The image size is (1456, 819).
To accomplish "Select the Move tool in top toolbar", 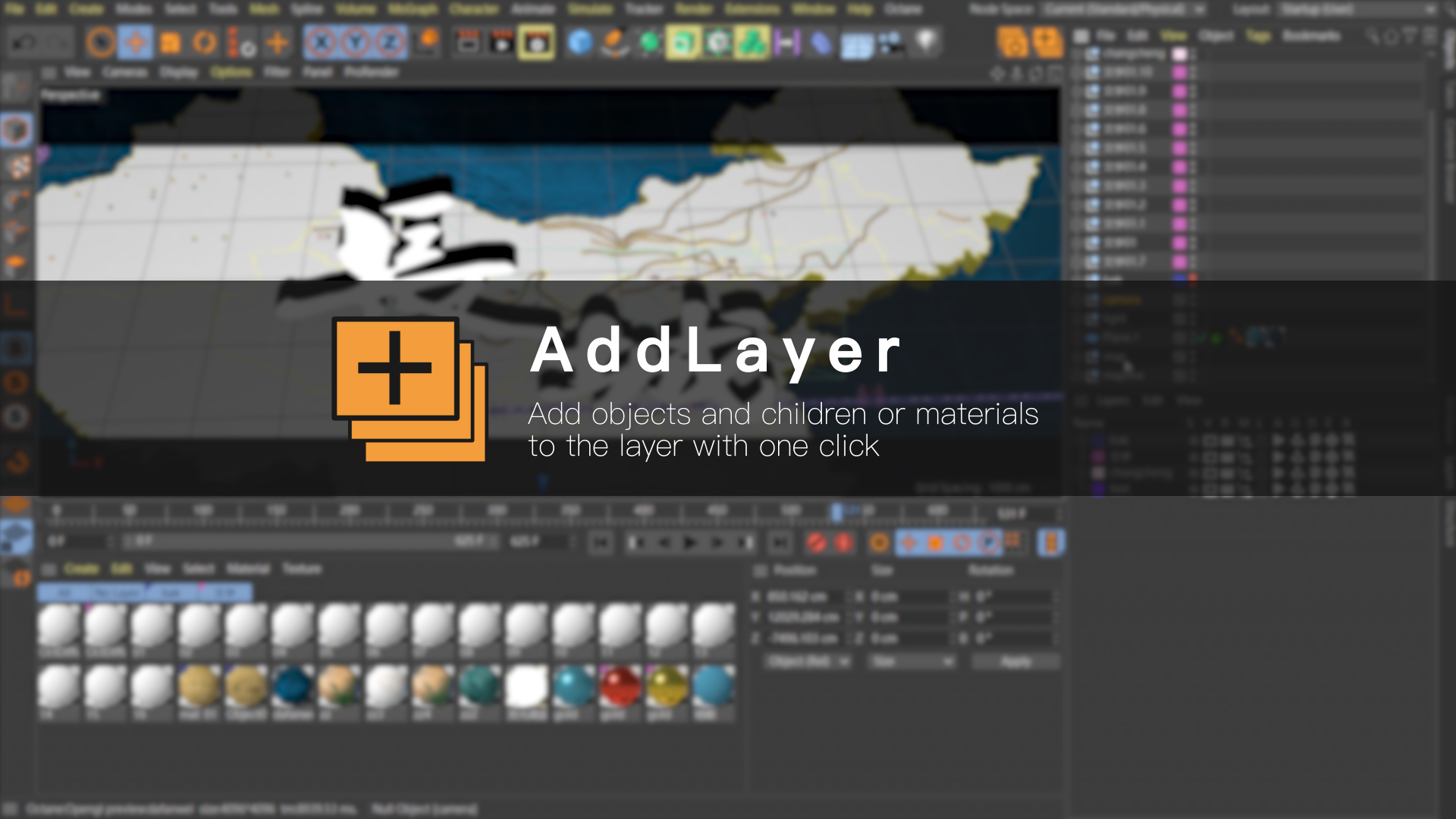I will click(136, 42).
